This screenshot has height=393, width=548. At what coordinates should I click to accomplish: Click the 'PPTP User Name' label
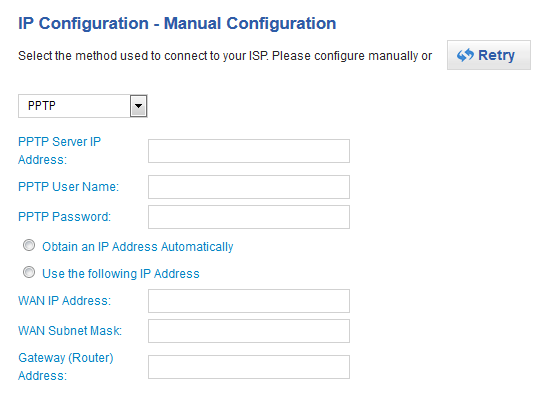pyautogui.click(x=68, y=187)
